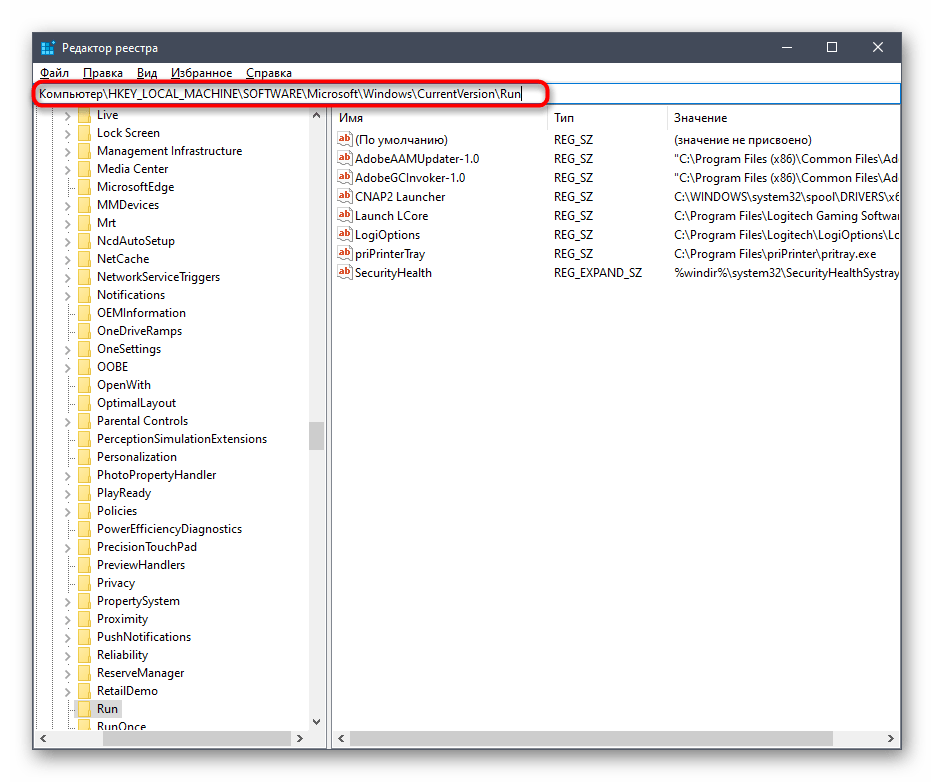Click the Mrt folder icon

(85, 223)
